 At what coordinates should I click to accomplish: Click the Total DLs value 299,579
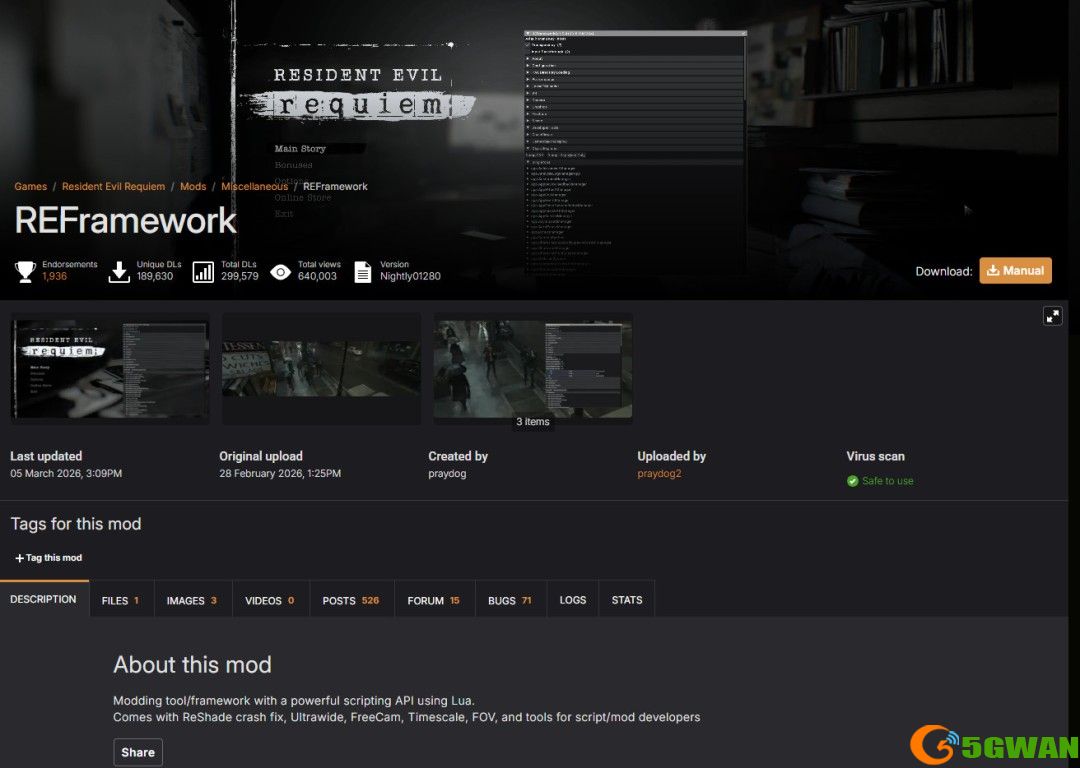240,276
